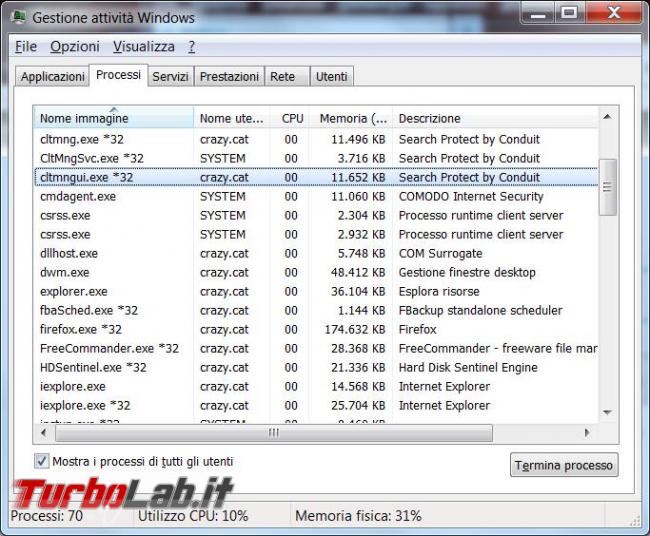
Task: Click the Termina processo button
Action: (x=564, y=465)
